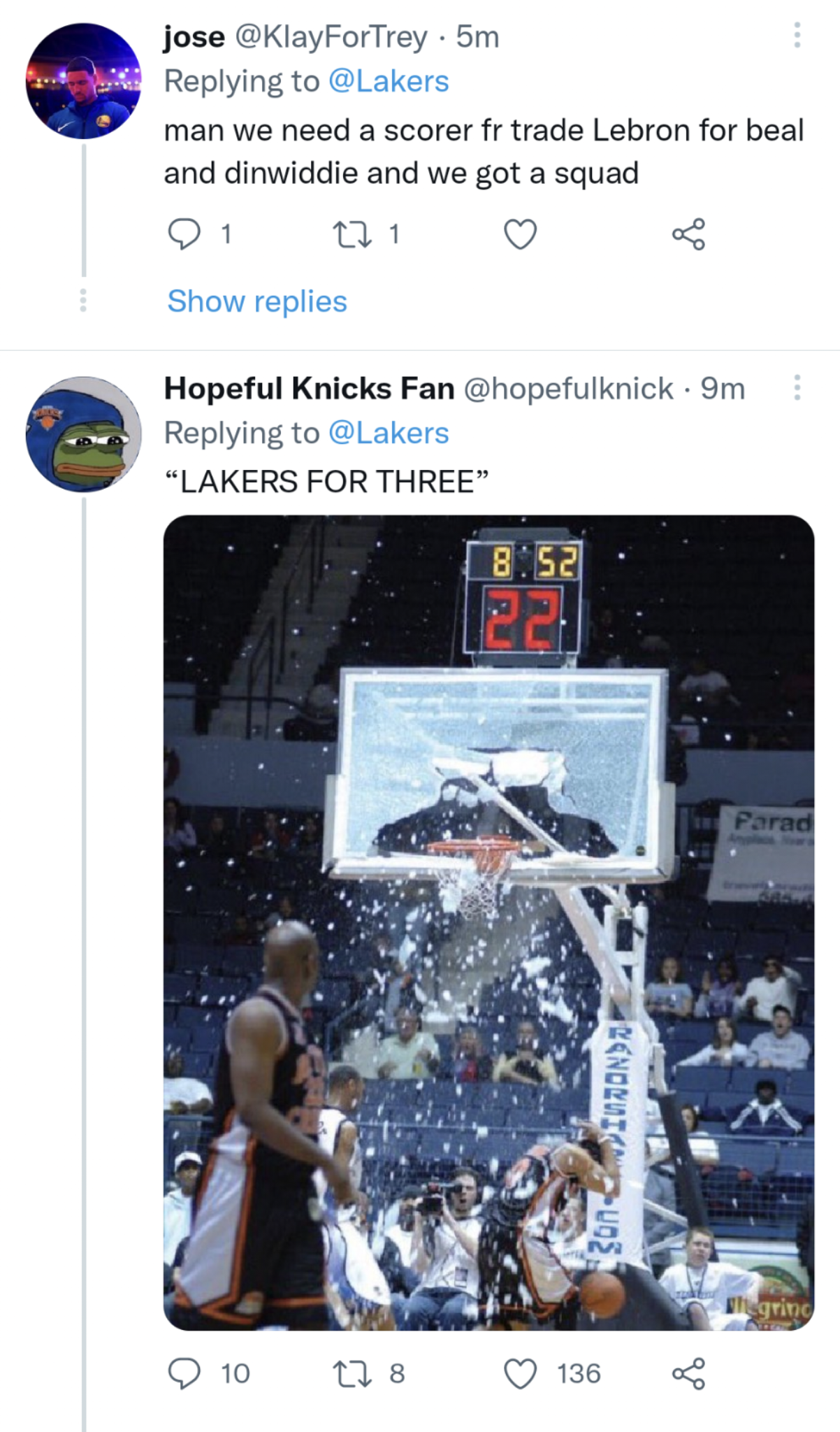Like the "LAKERS FOR THREE" tweet
The image size is (840, 1432).
pyautogui.click(x=520, y=1373)
